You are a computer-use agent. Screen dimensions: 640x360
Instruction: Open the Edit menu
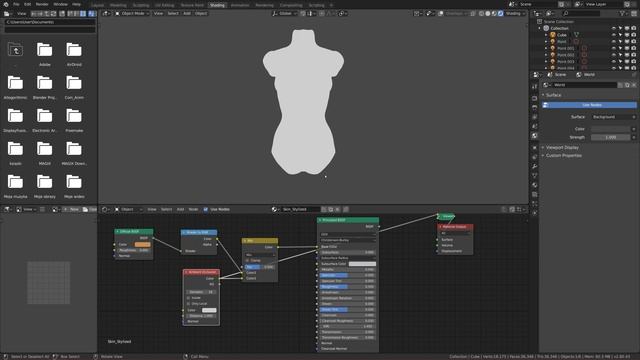[27, 4]
